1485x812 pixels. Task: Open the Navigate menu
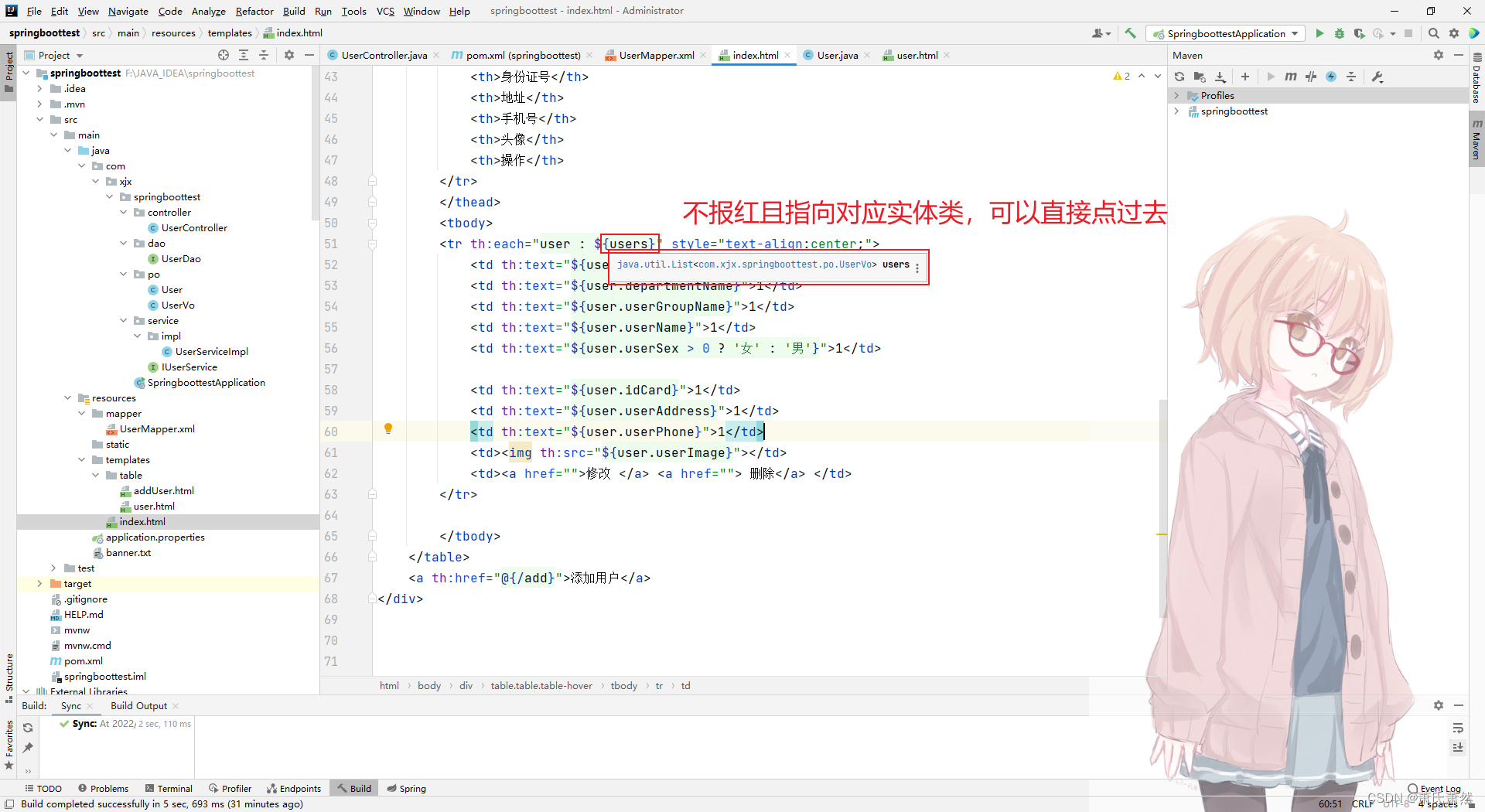click(x=128, y=11)
